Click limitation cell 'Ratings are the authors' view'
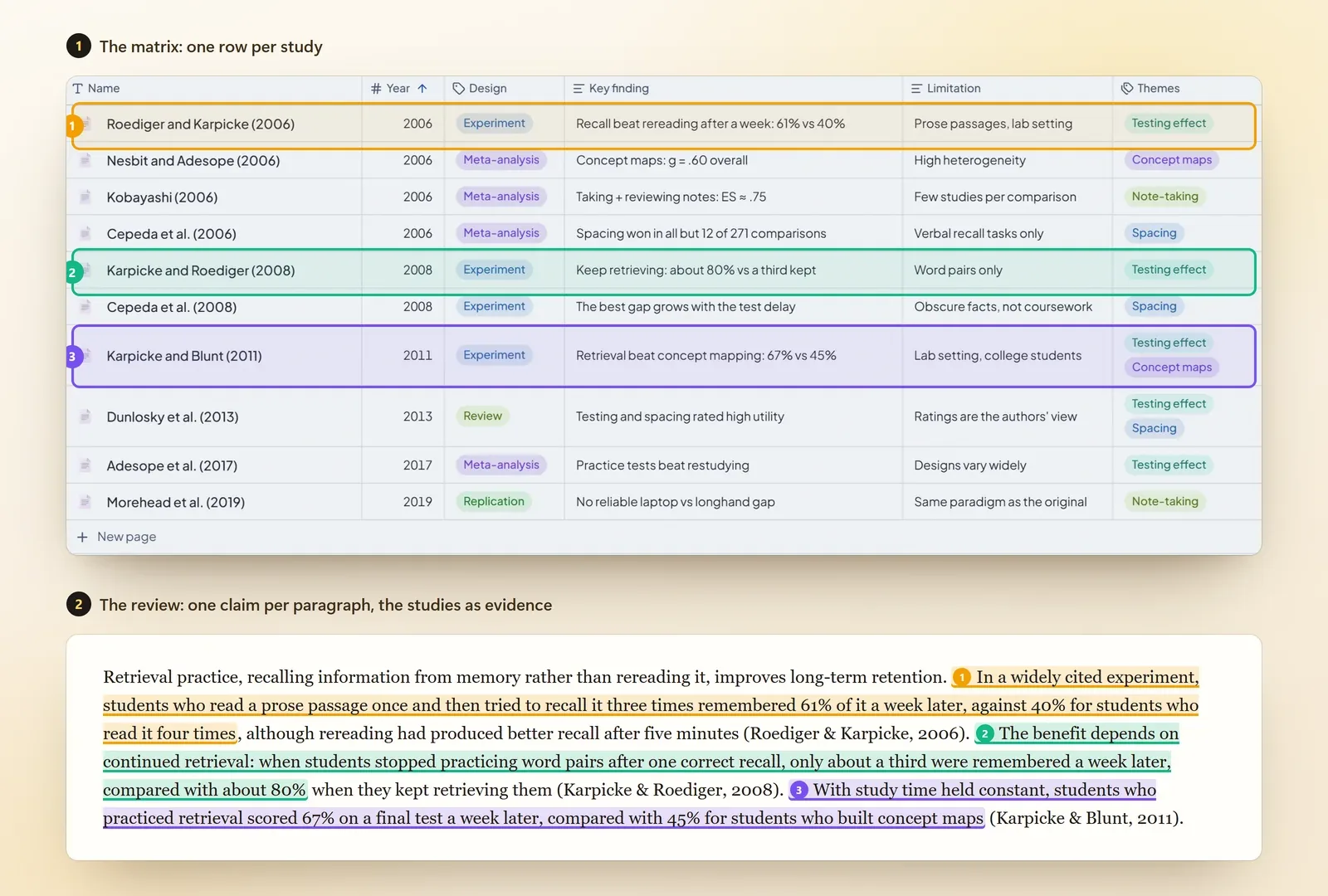This screenshot has height=896, width=1328. click(995, 416)
